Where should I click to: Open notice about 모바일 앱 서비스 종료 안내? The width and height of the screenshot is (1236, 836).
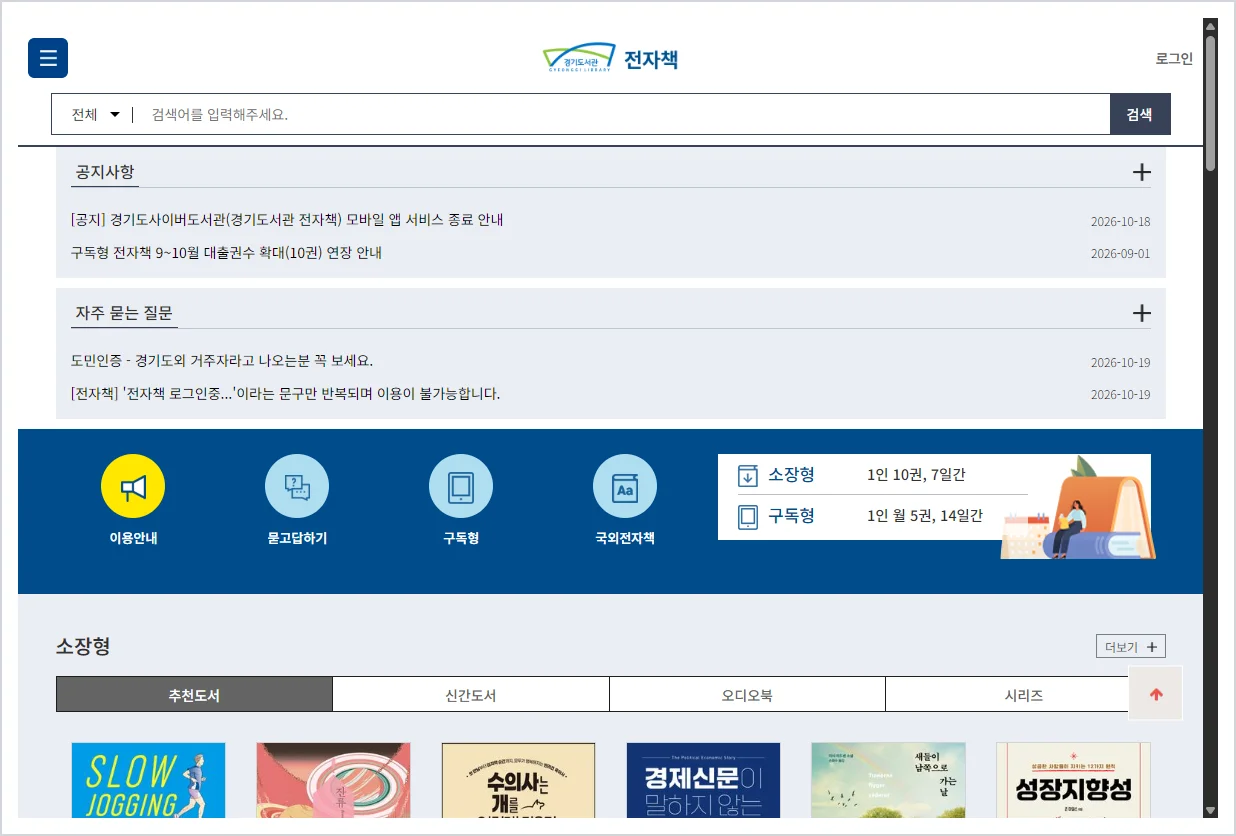pyautogui.click(x=287, y=220)
